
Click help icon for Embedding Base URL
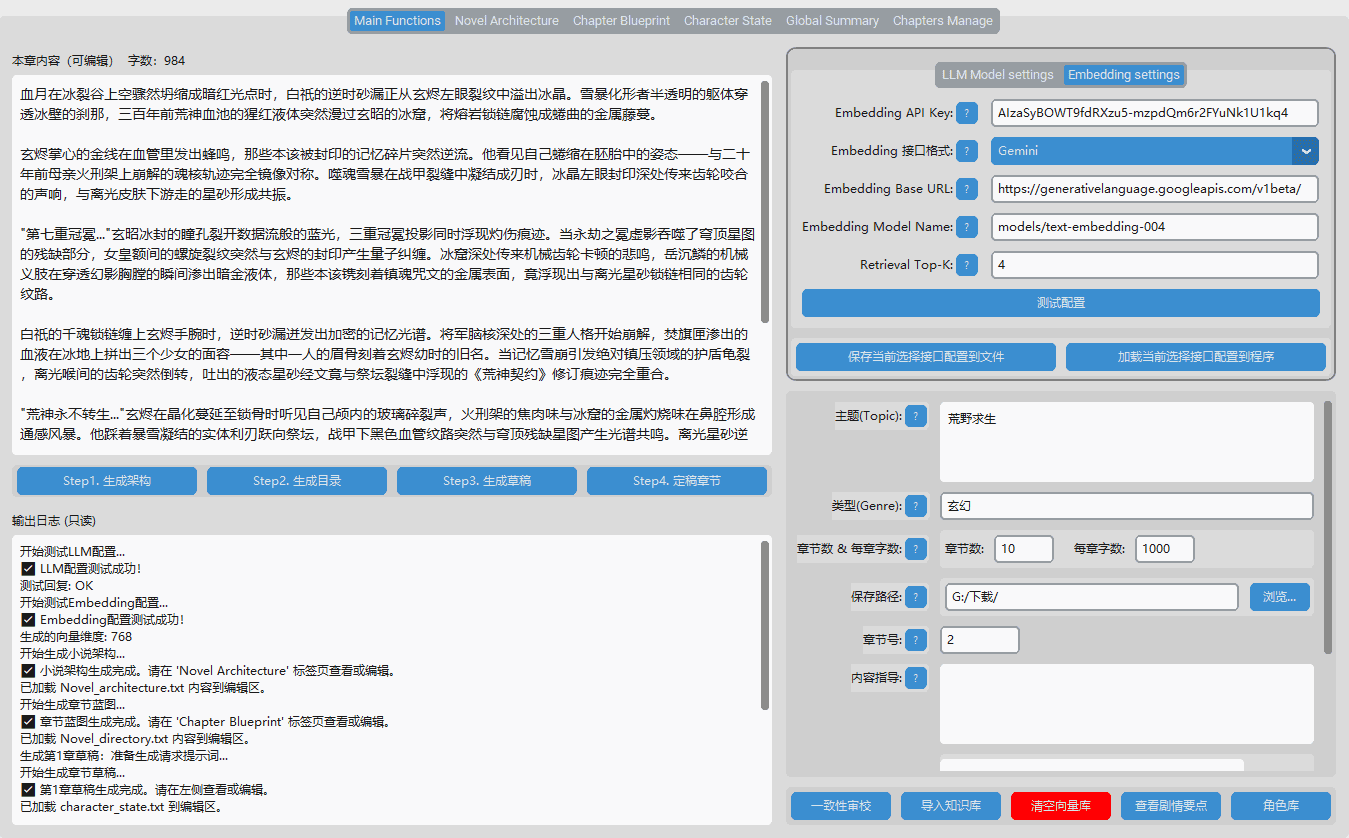point(967,189)
